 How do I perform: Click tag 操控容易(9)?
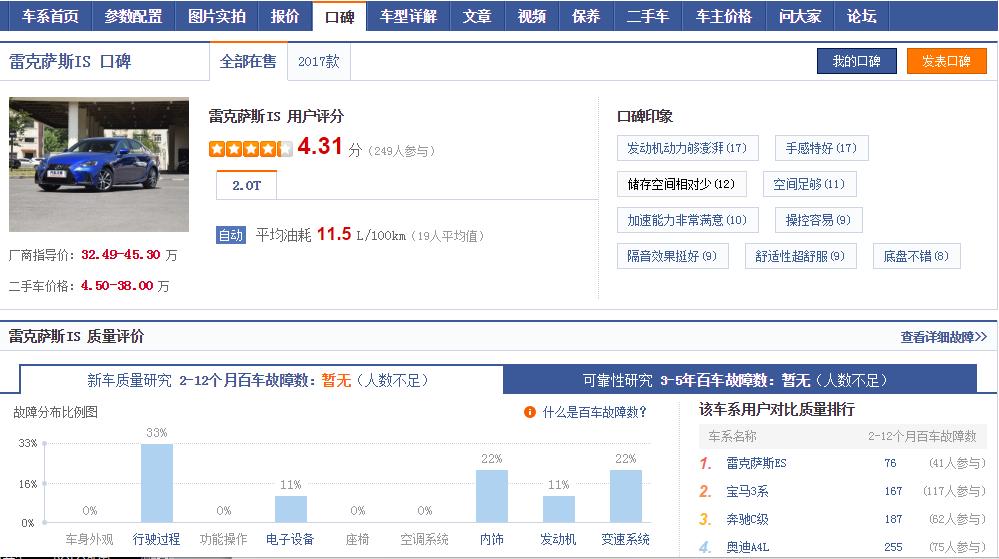(x=818, y=220)
